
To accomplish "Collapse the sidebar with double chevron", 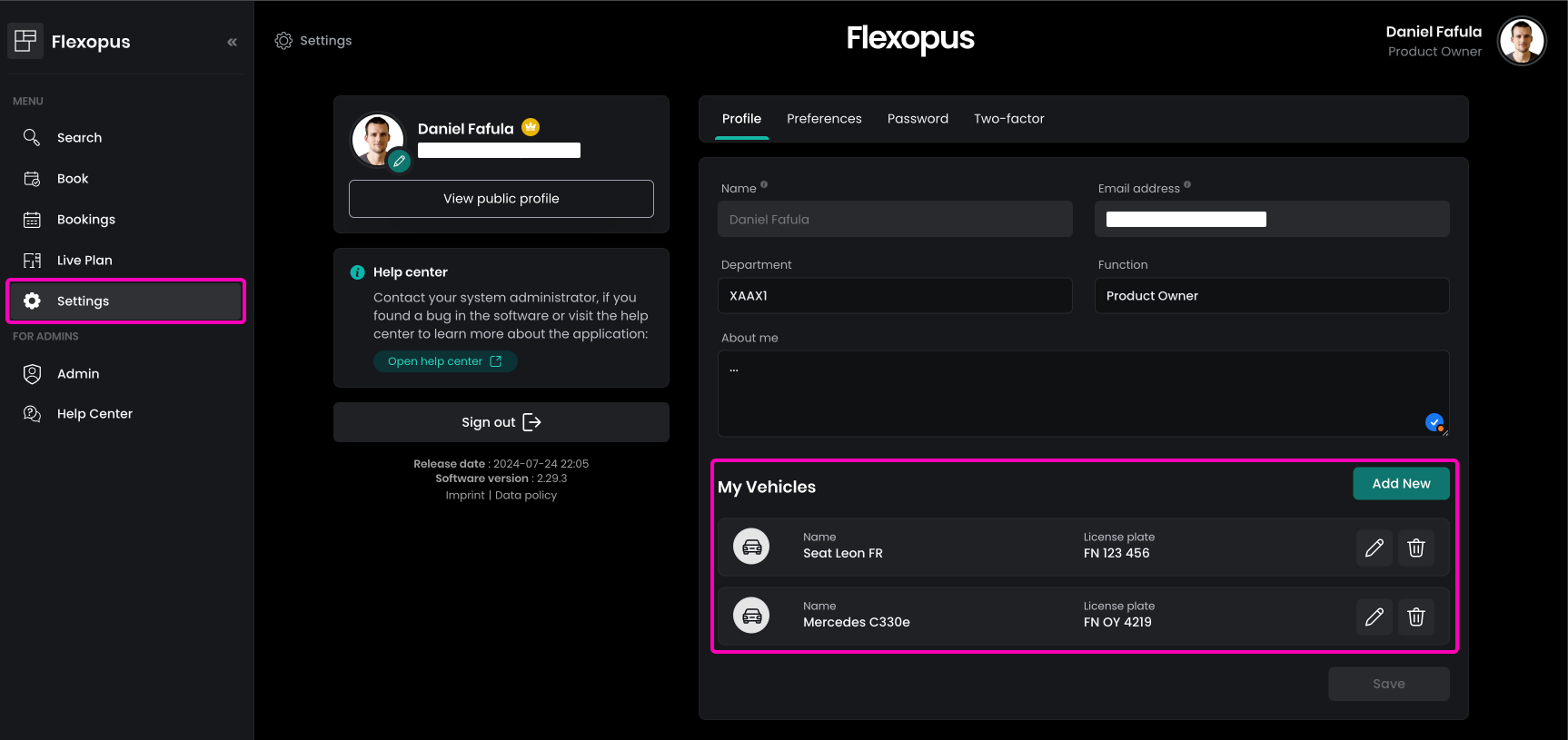I will tap(233, 42).
